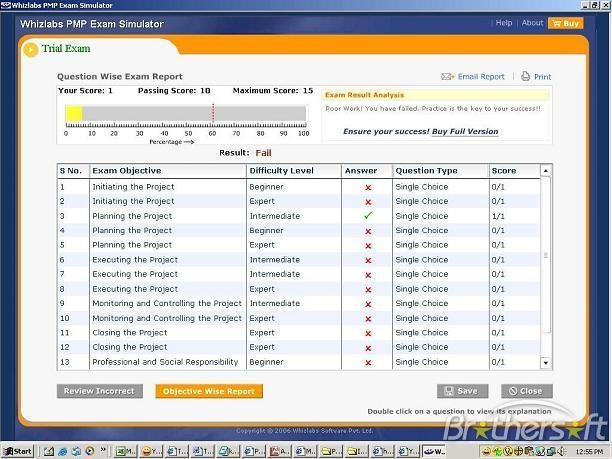
Task: Open the Objective Wise Report
Action: pos(209,391)
